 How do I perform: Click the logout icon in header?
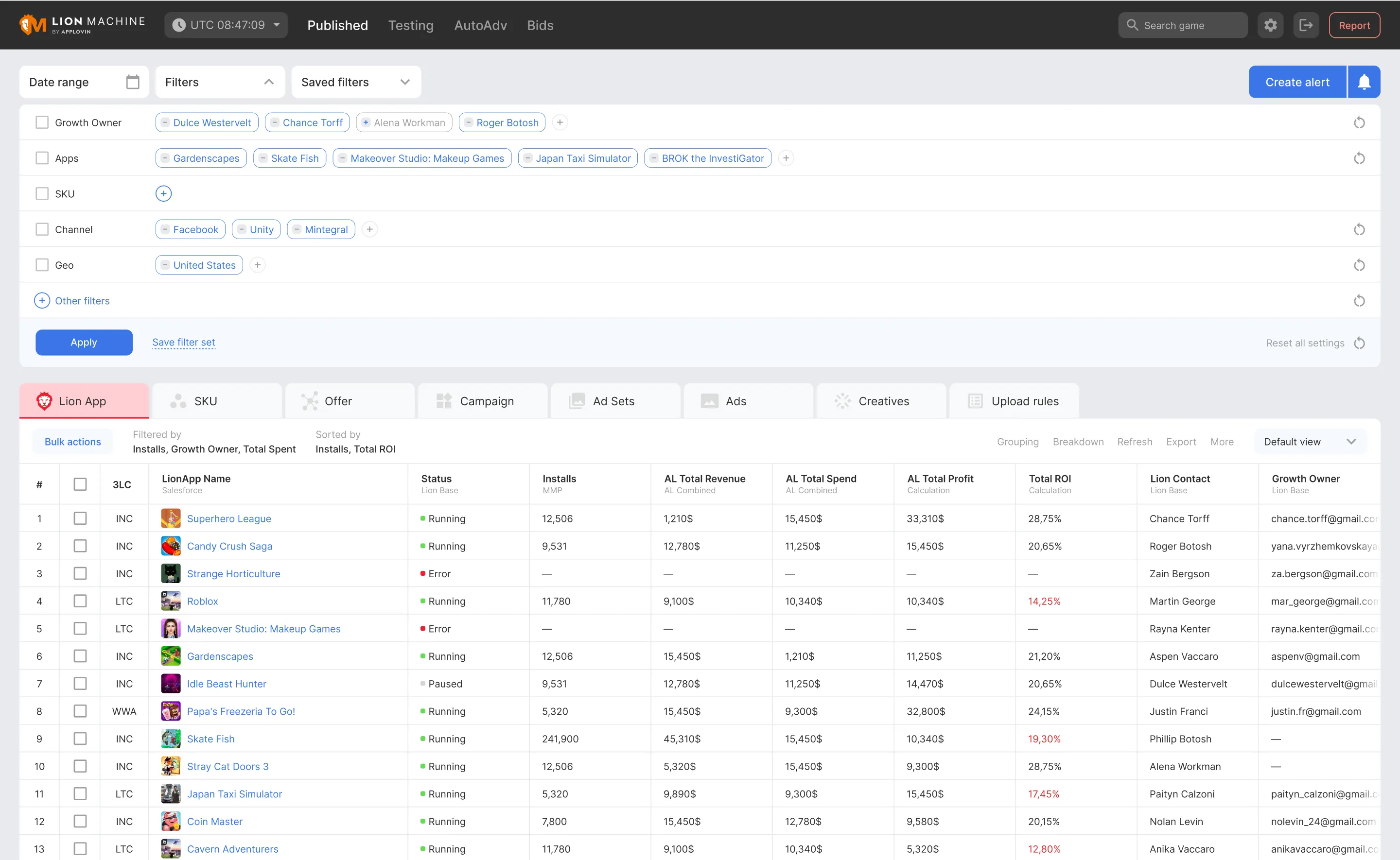point(1306,25)
